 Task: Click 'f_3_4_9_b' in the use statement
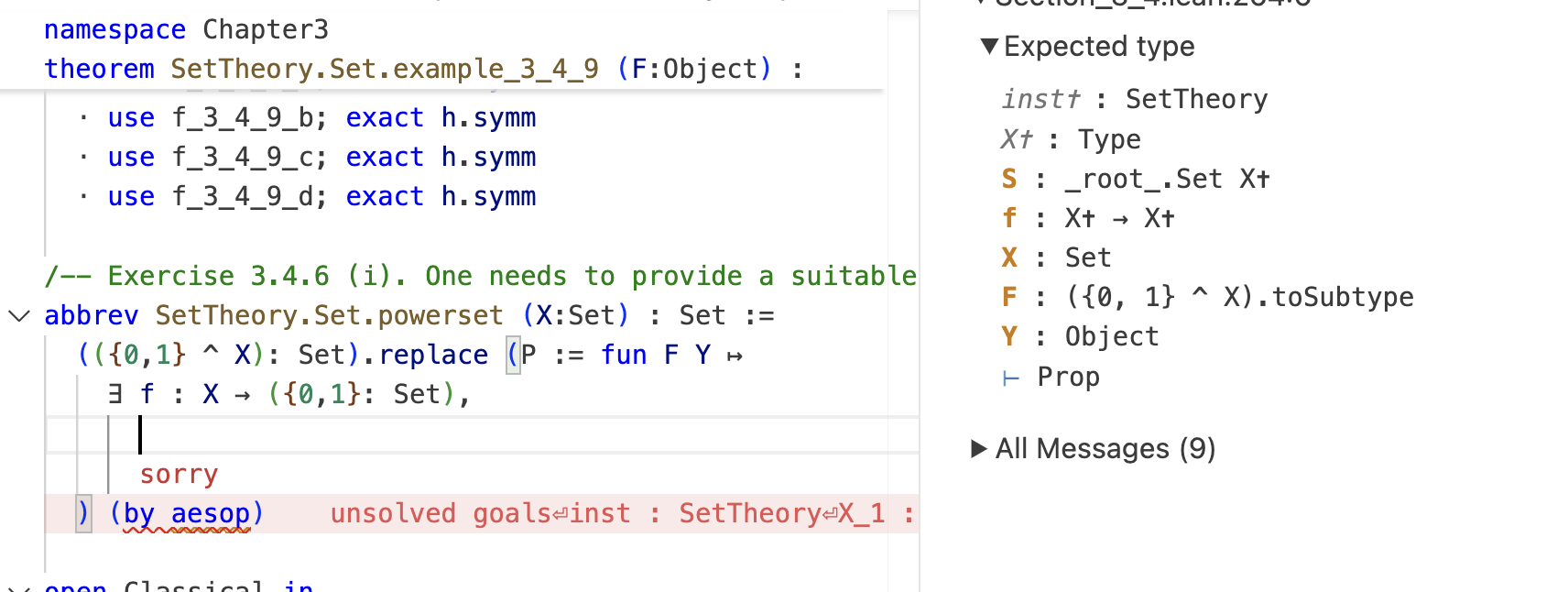tap(243, 117)
